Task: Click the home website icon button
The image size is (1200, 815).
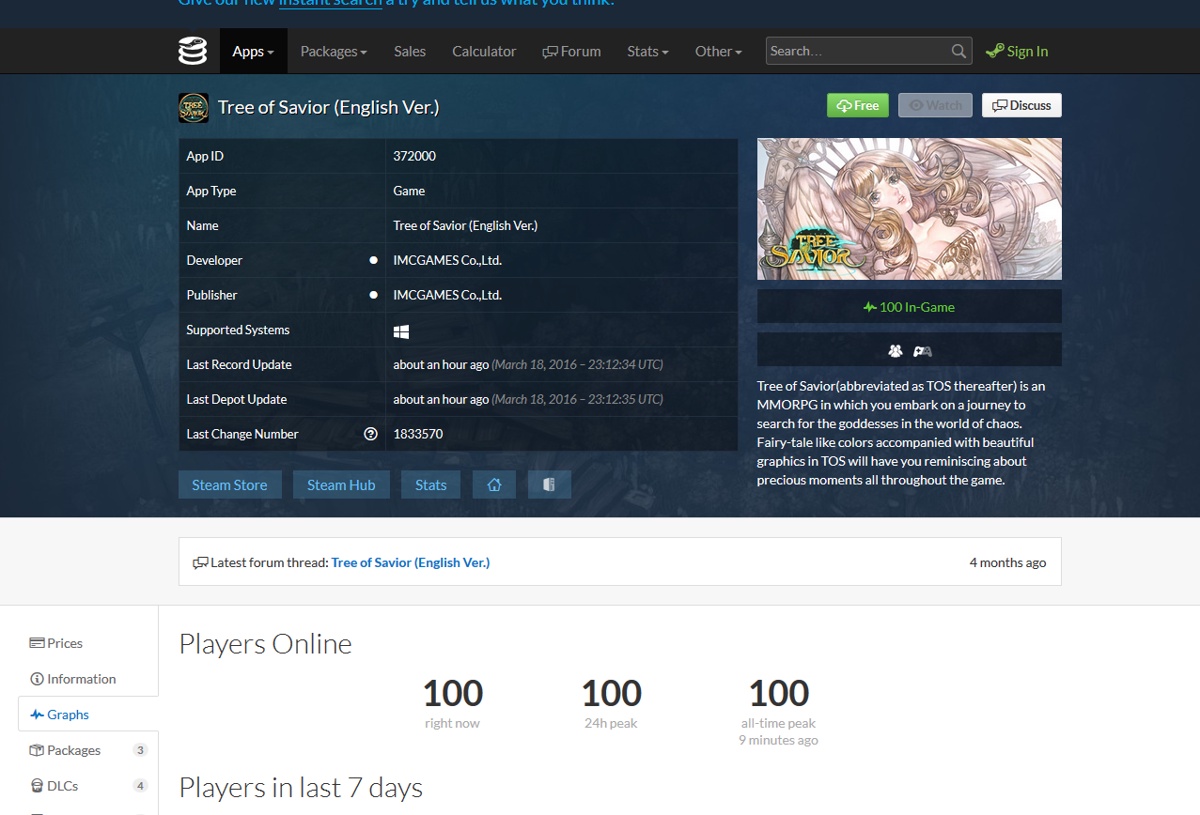Action: coord(494,485)
